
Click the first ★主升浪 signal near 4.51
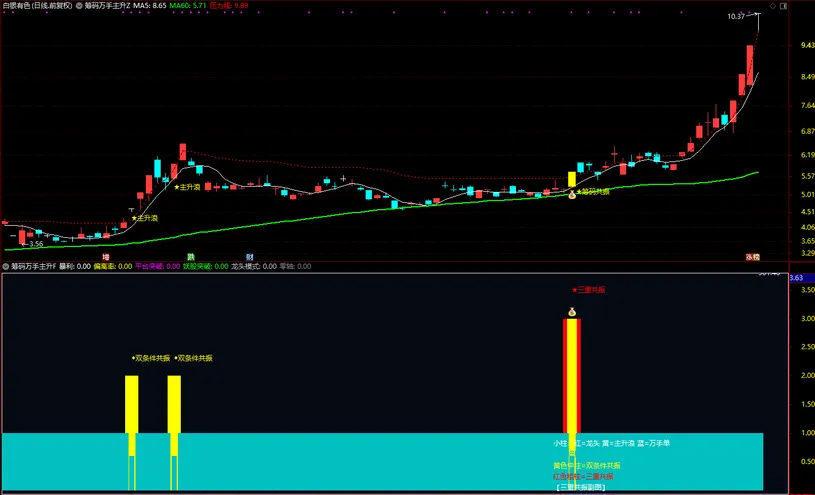coord(144,218)
